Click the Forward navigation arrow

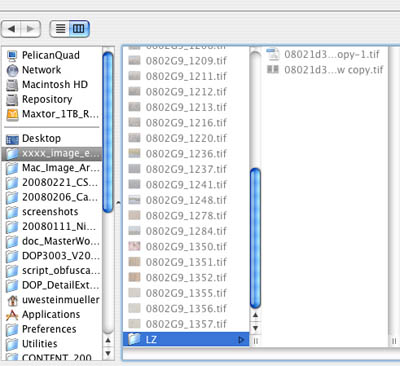pyautogui.click(x=31, y=29)
